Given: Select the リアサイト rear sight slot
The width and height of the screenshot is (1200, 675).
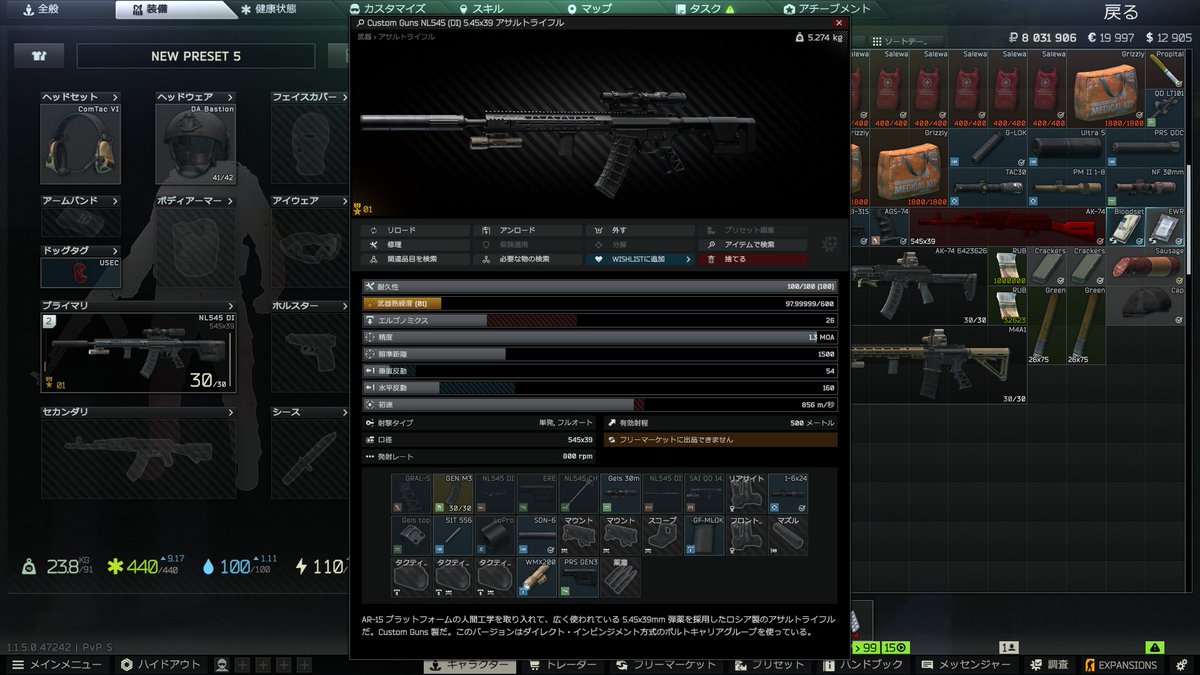Looking at the screenshot, I should [745, 494].
